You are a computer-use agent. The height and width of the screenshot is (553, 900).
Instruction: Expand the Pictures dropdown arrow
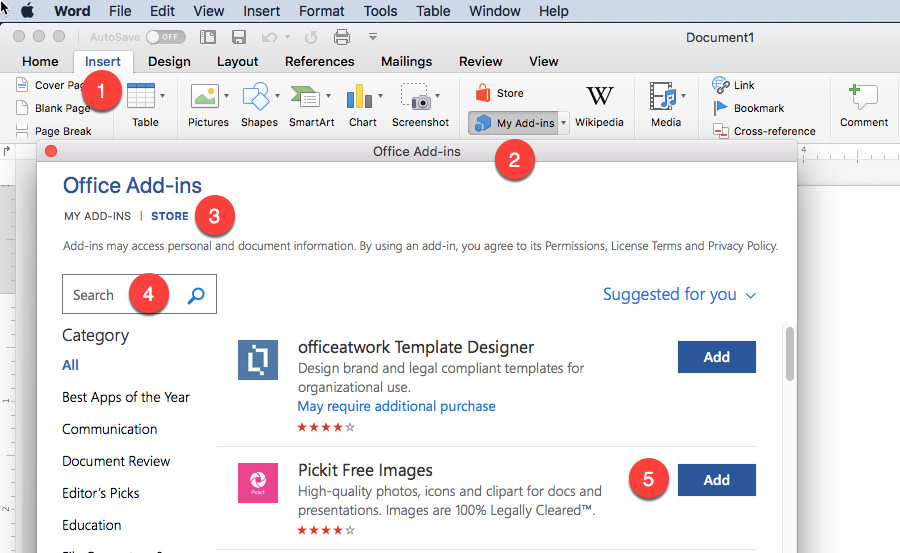[226, 96]
